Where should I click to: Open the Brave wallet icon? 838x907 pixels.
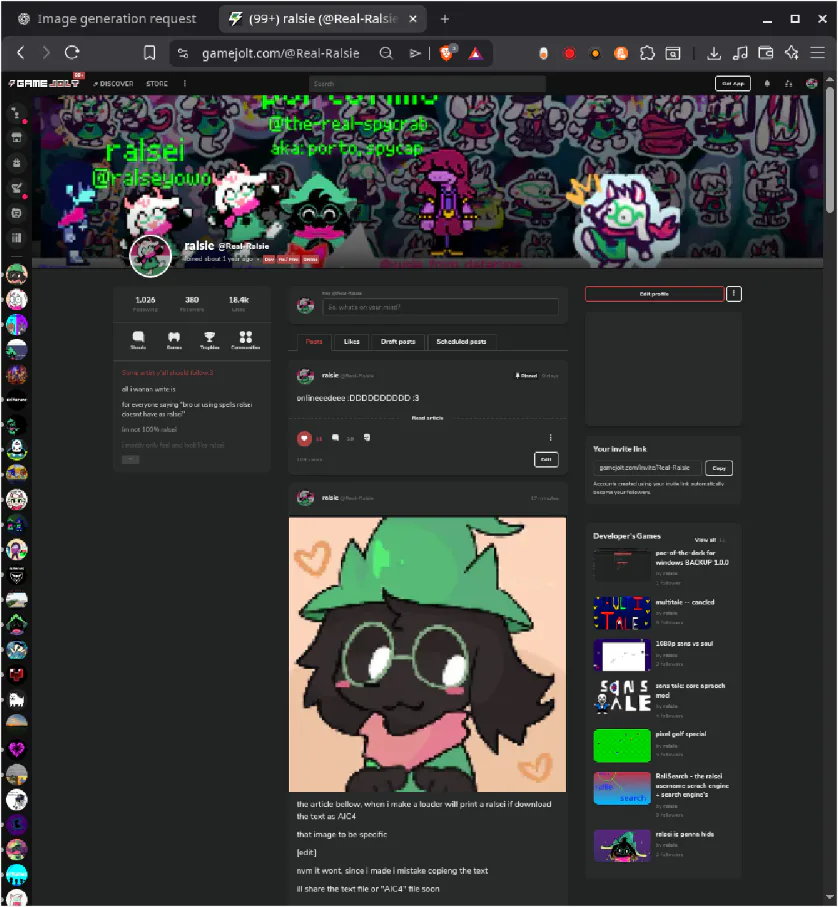tap(766, 53)
